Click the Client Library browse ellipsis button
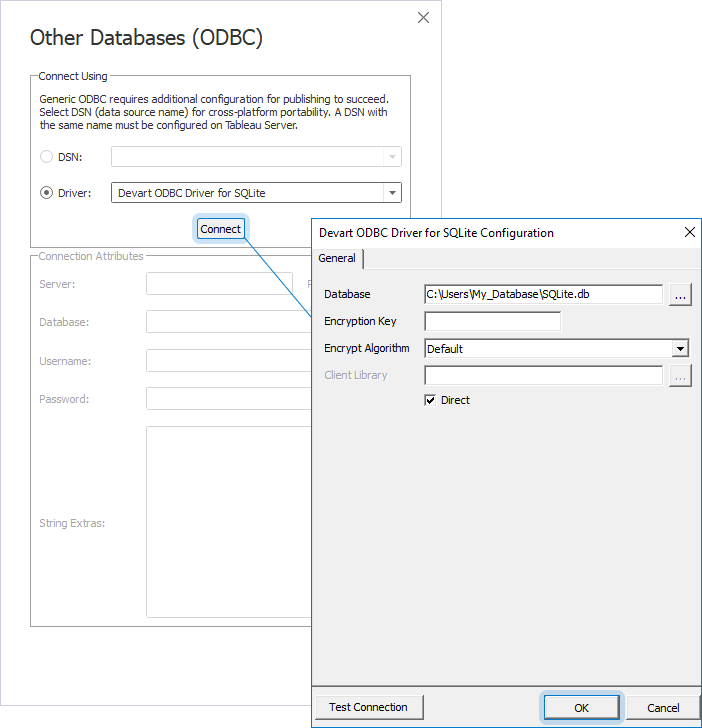Screen dimensions: 702x728 [x=680, y=375]
